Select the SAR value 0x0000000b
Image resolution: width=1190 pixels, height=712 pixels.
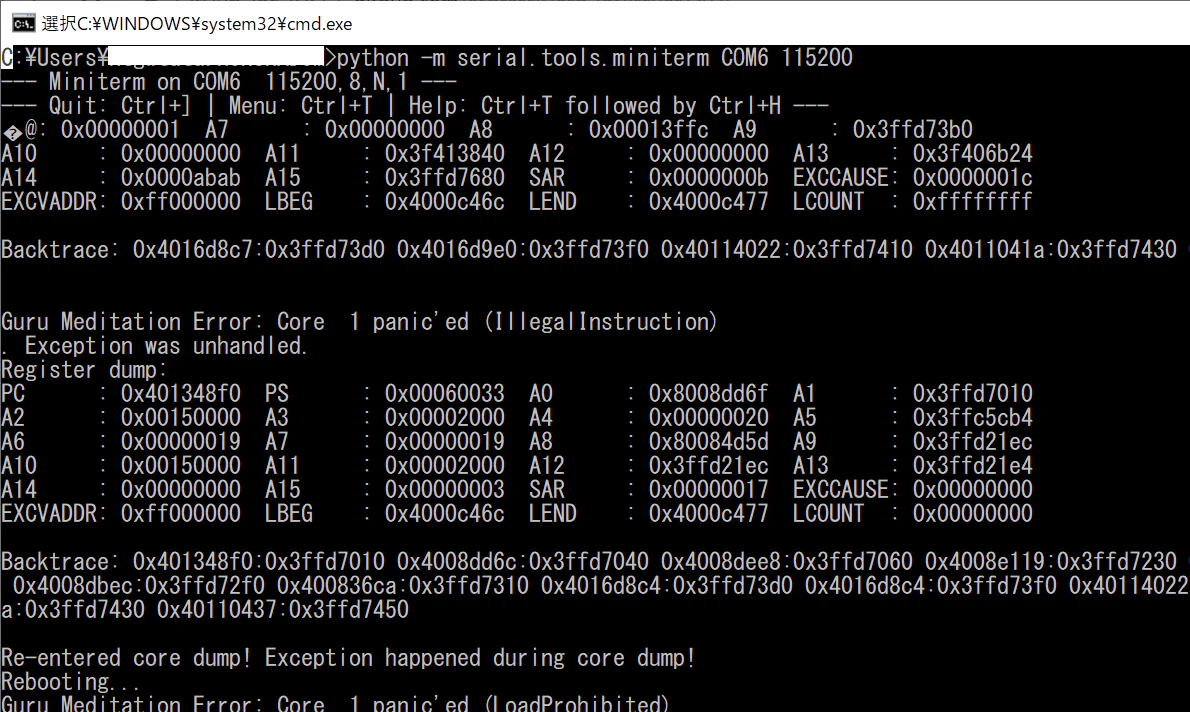point(708,178)
